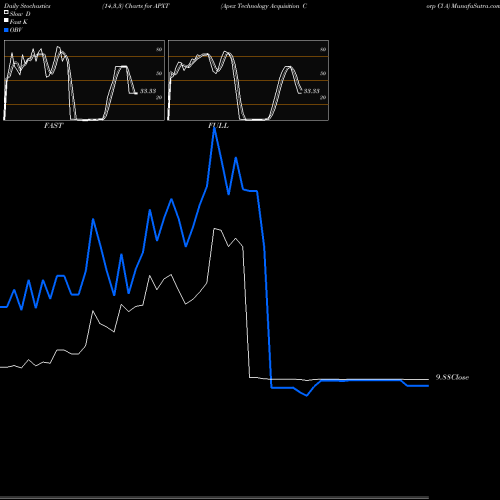
Task: Click the Fast K legend swatch
Action: 6,21
